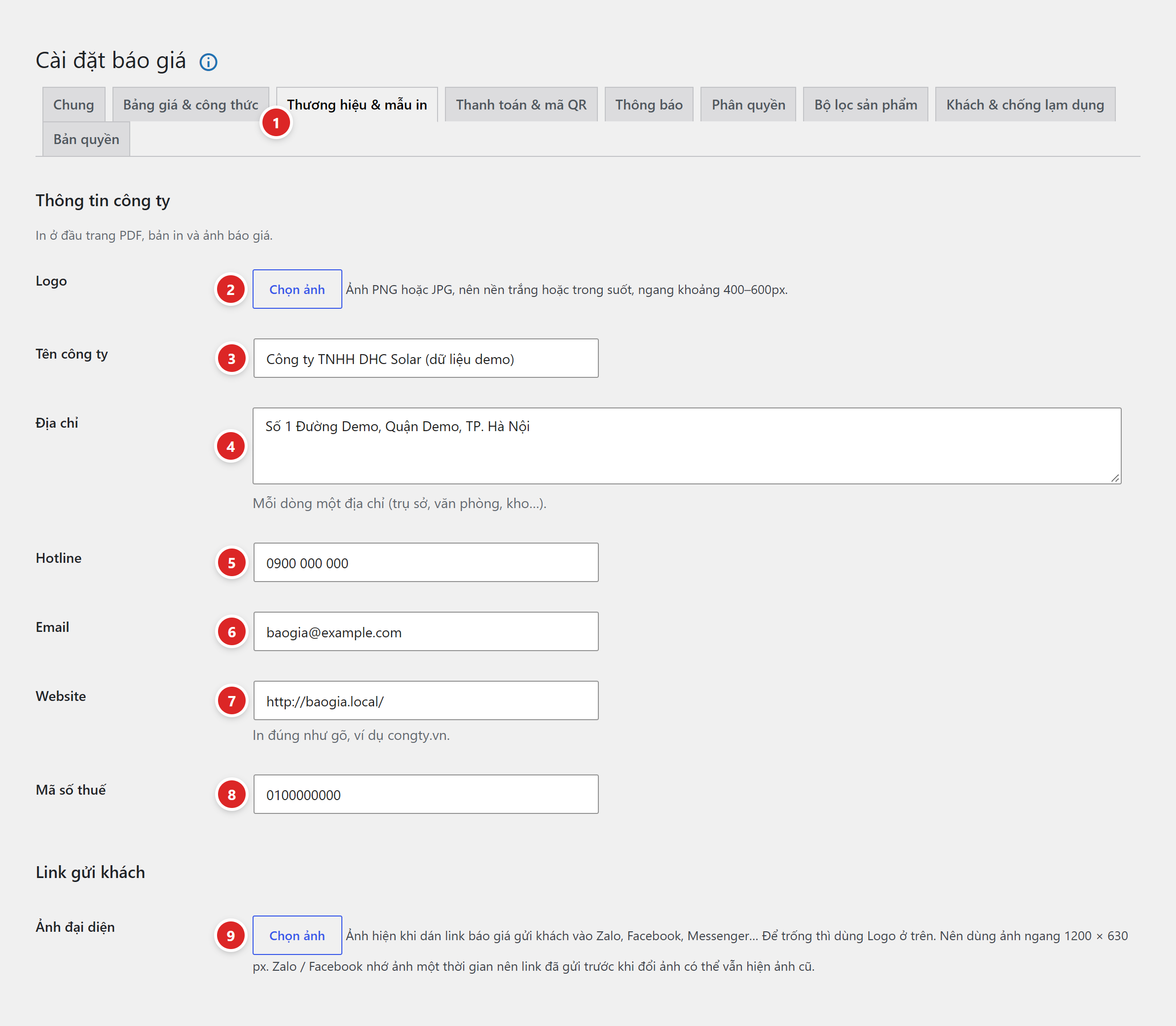This screenshot has height=1026, width=1176.
Task: Click the Link gửi khách heading
Action: click(x=90, y=873)
